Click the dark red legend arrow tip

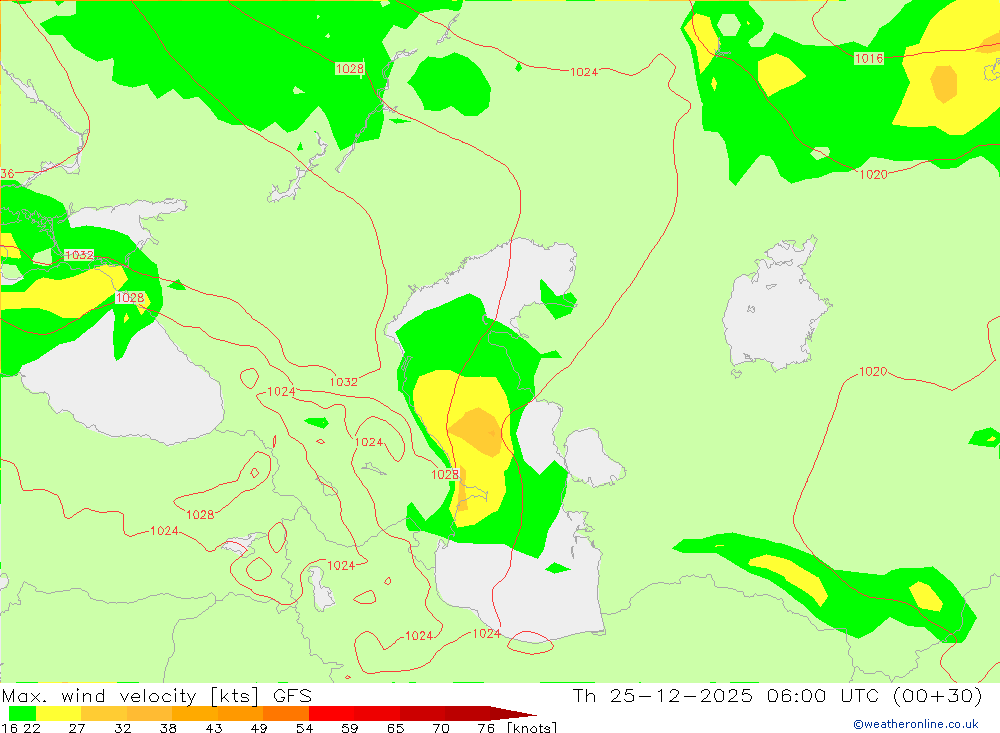(x=513, y=713)
